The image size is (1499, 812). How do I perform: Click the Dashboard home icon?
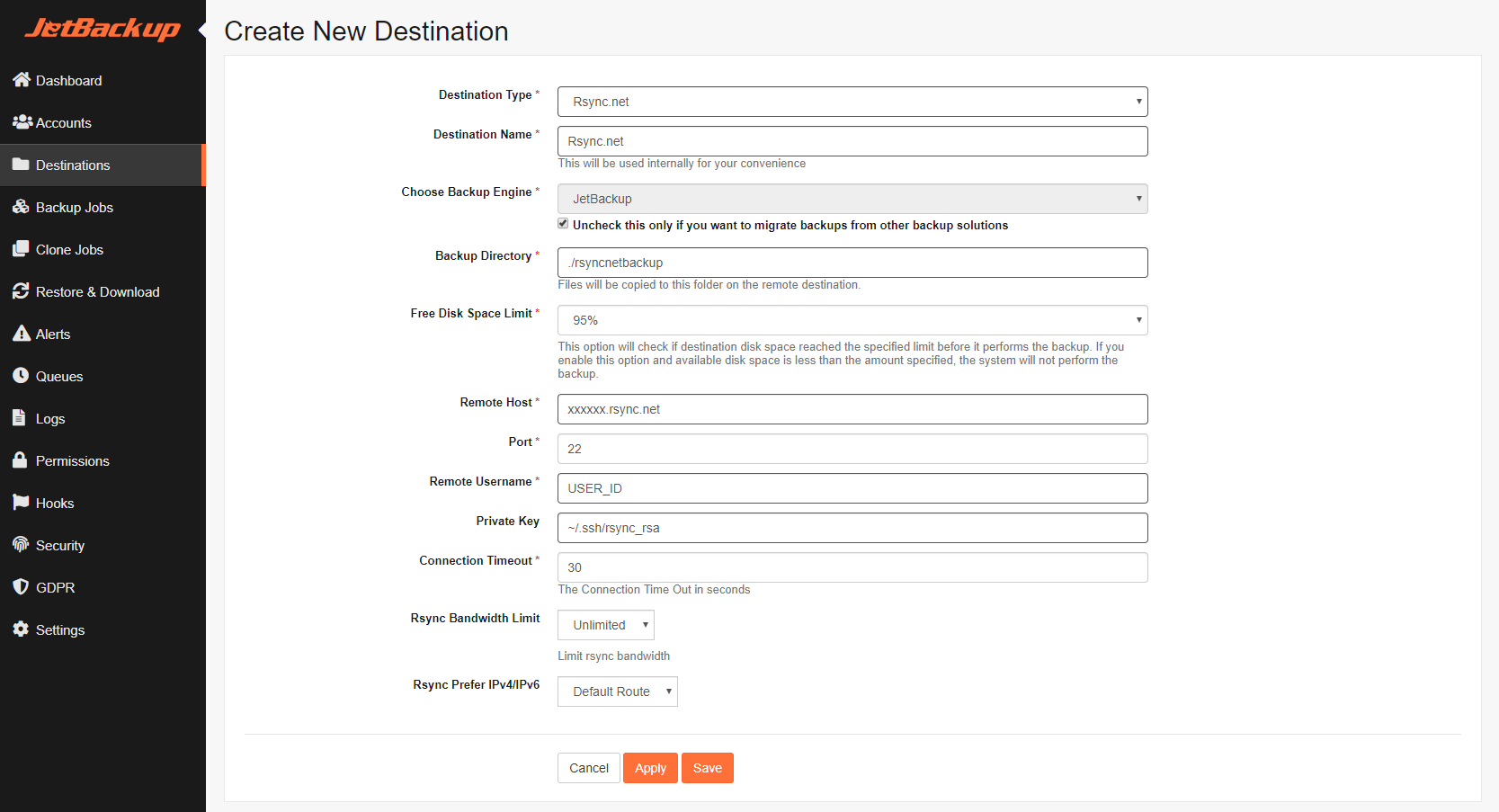coord(22,80)
